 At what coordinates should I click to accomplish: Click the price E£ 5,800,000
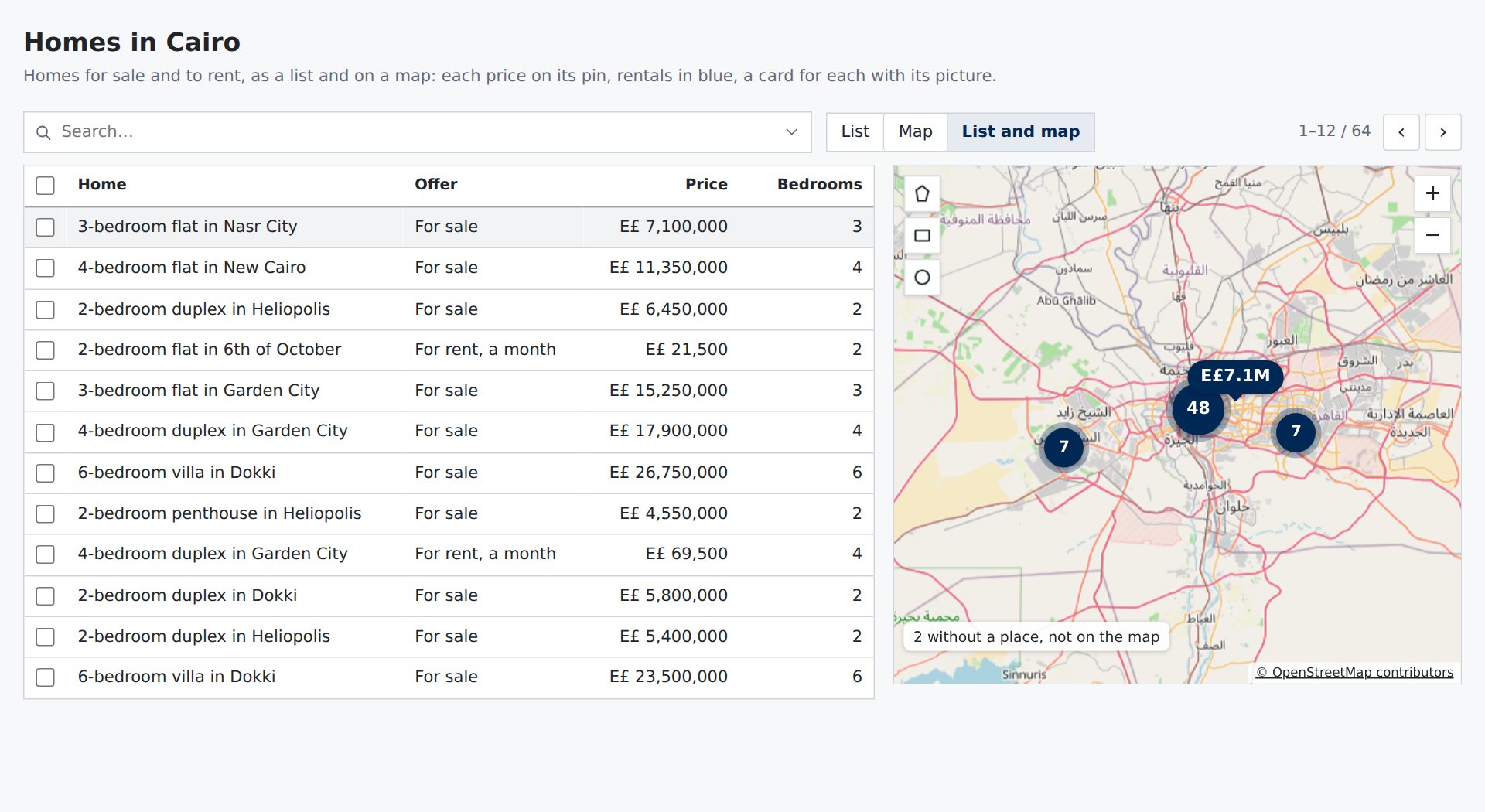tap(674, 595)
